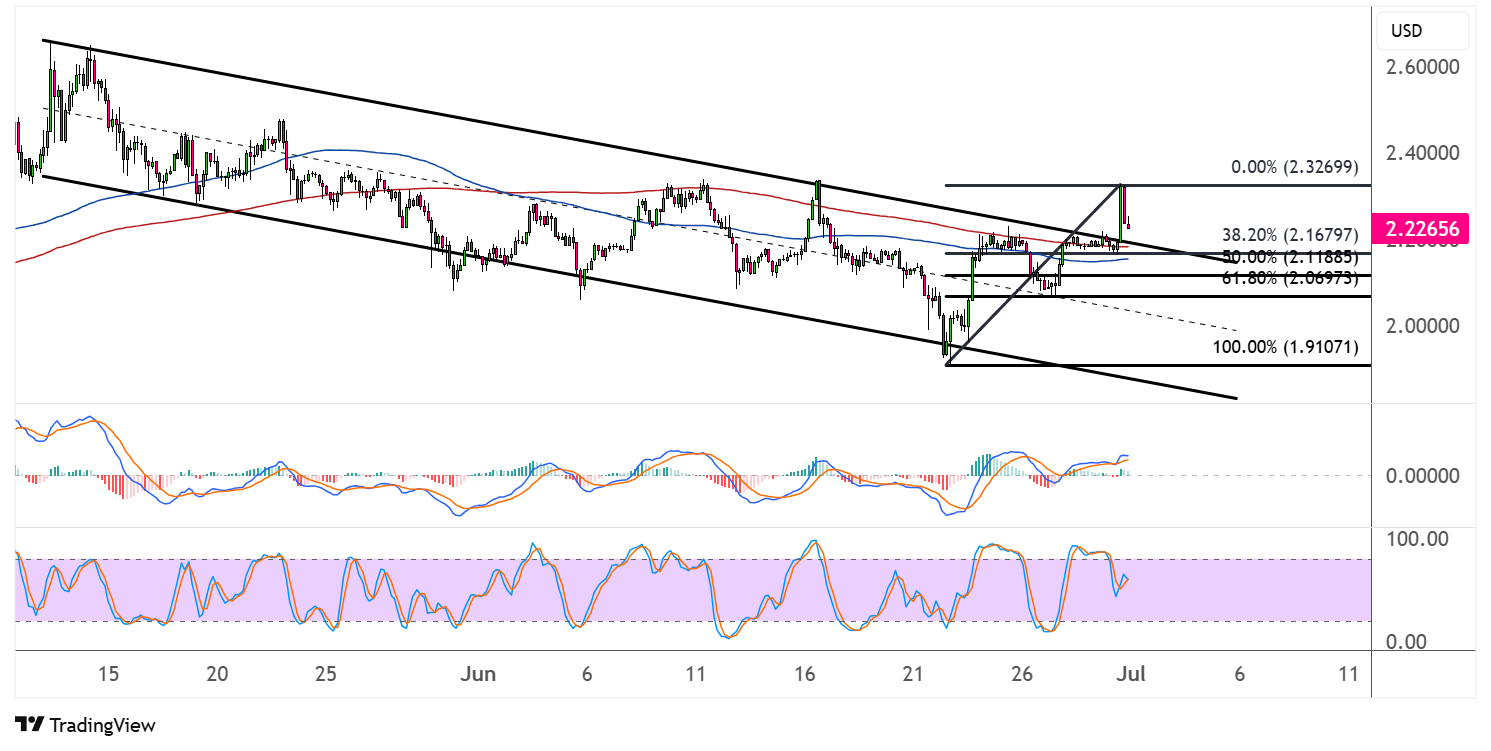Click the USD currency button

tap(1423, 30)
